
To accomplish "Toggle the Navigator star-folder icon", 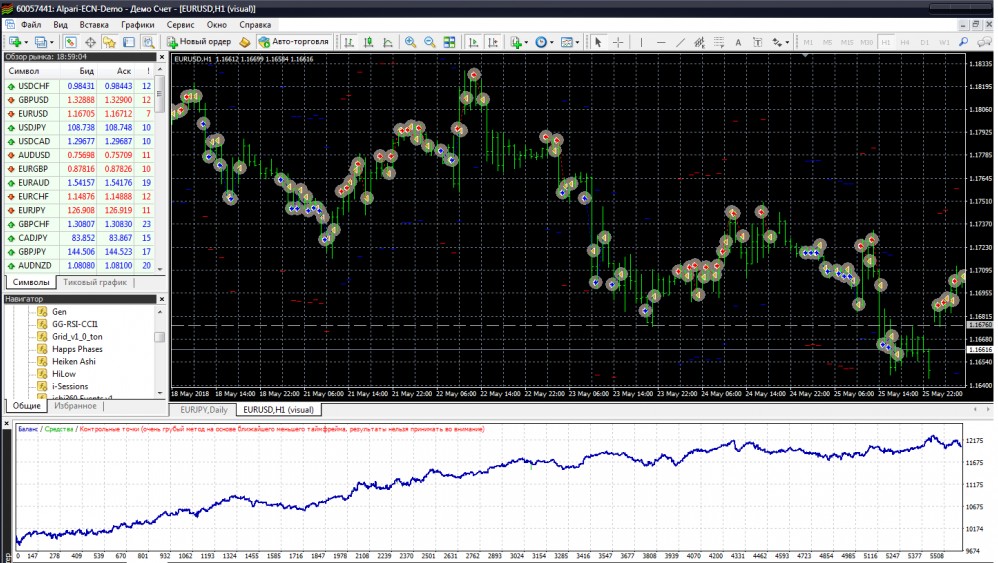I will pos(109,42).
